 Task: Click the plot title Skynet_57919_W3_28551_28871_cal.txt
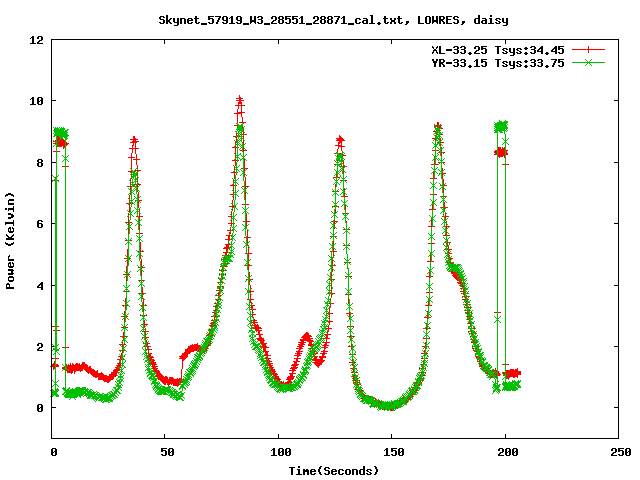coord(333,20)
